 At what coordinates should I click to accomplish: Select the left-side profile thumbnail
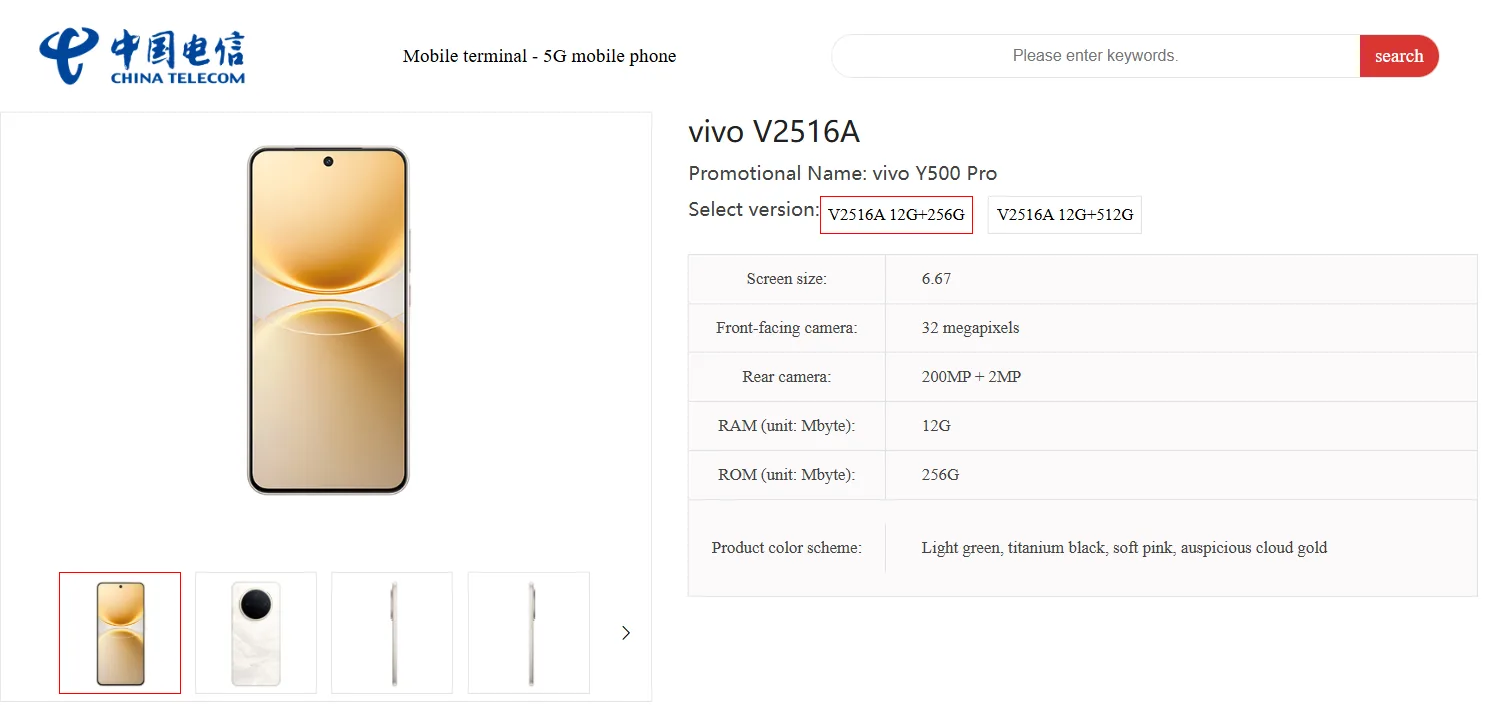pos(391,632)
